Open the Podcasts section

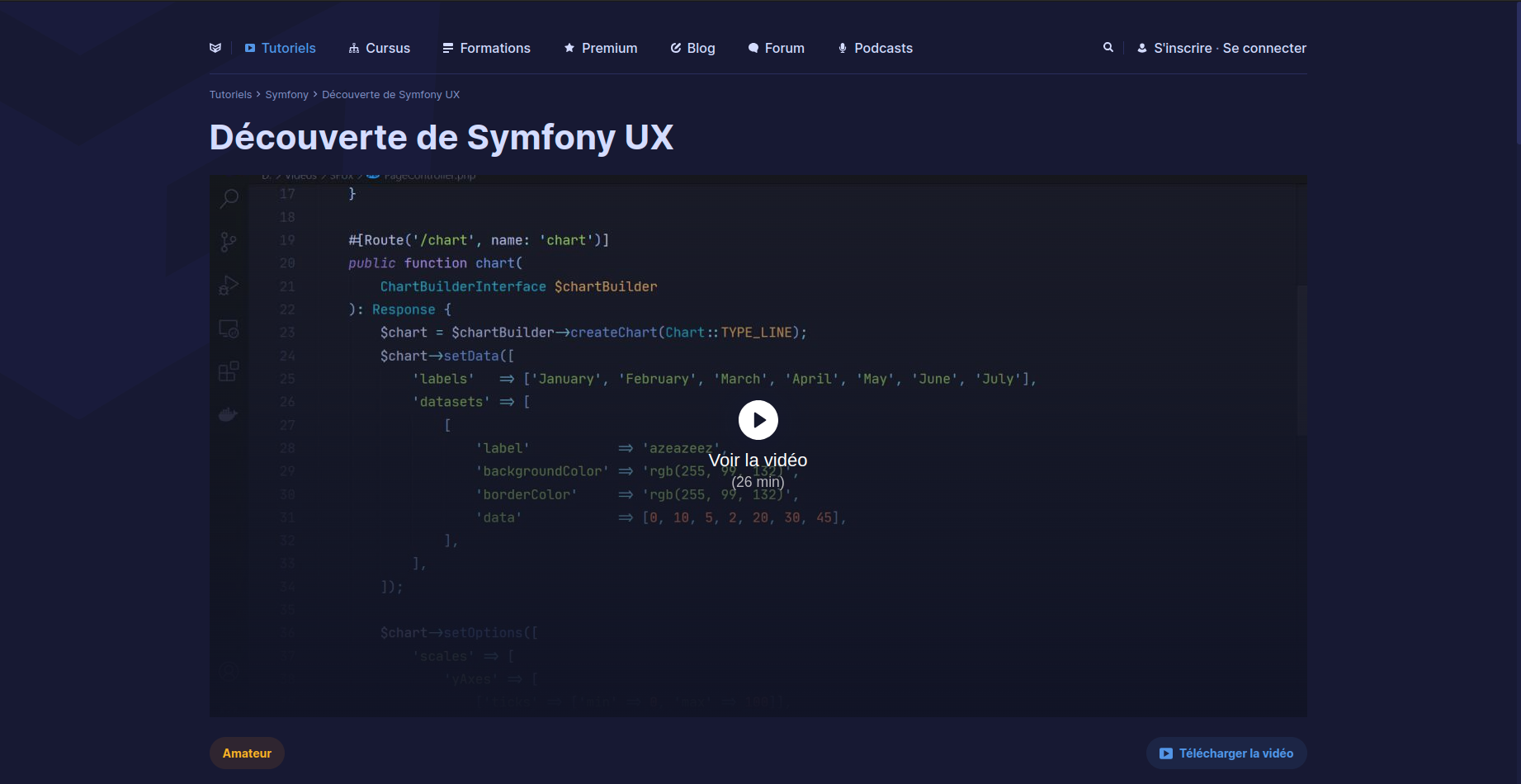(875, 48)
